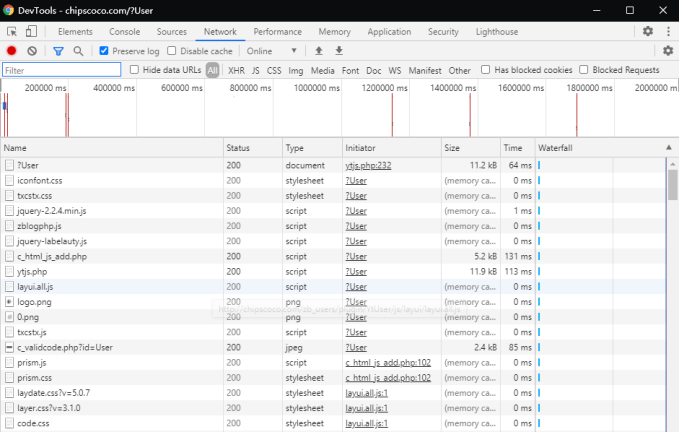Click the c_validcode.php?id=User file icon

coord(9,347)
